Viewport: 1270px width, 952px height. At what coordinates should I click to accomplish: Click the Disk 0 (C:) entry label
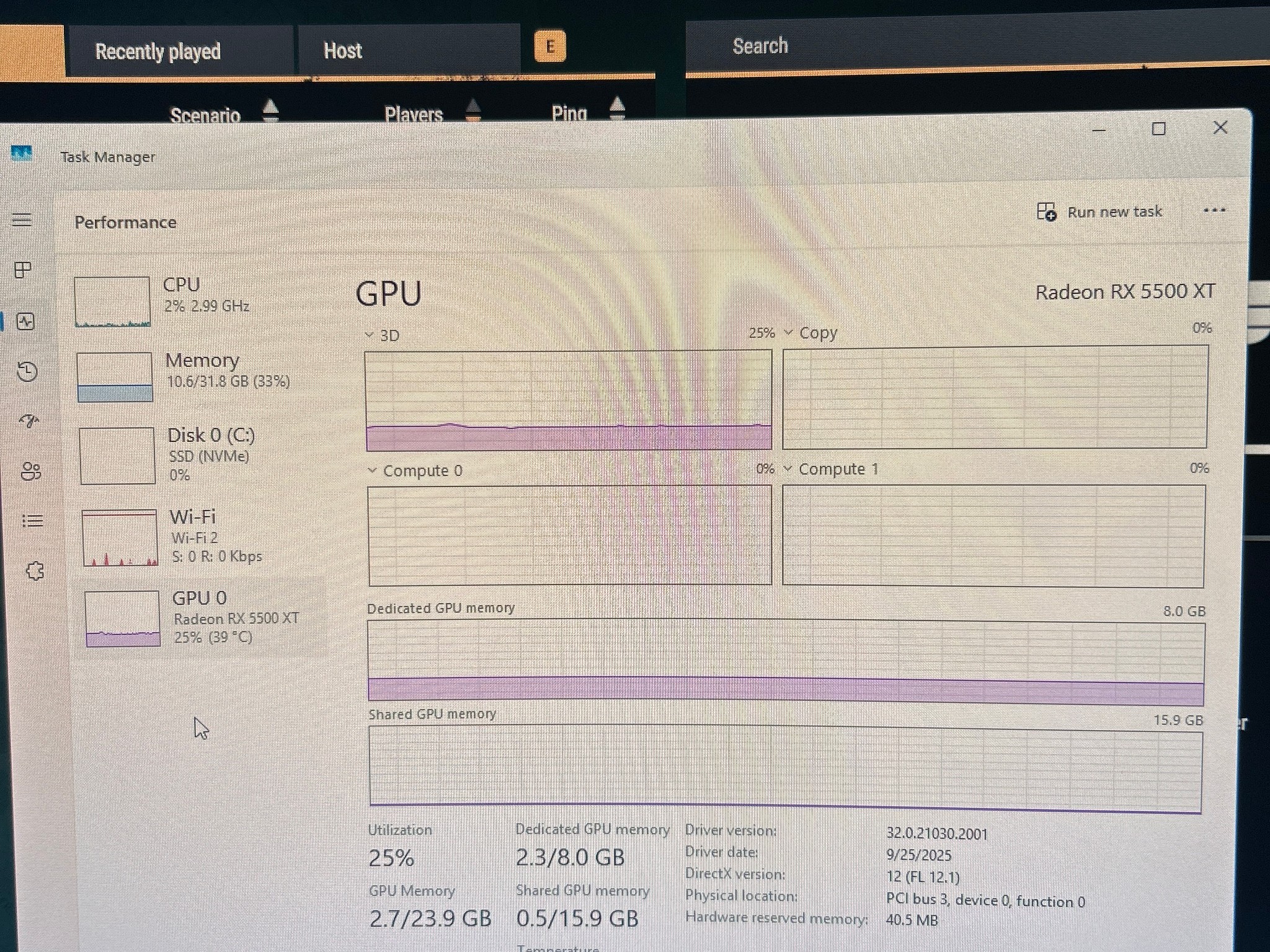(211, 435)
